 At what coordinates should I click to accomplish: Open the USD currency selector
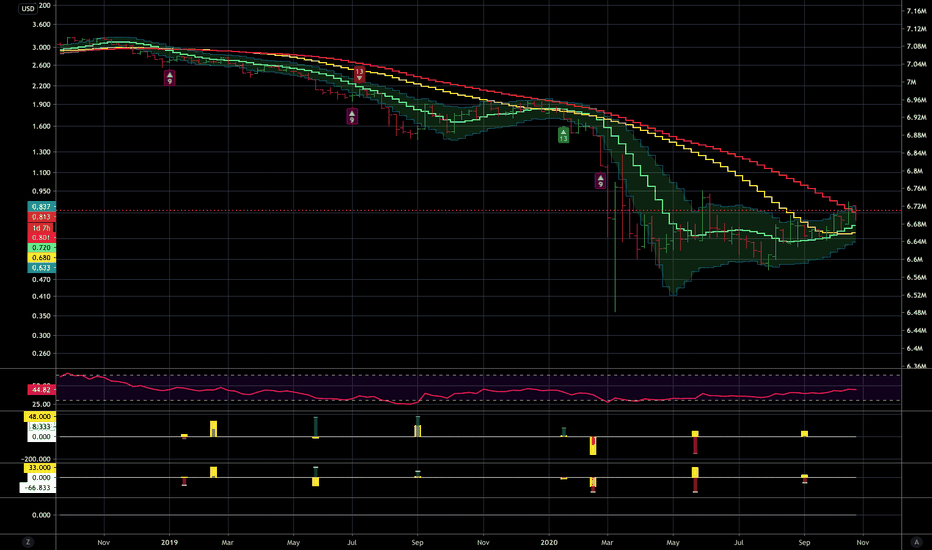[28, 8]
